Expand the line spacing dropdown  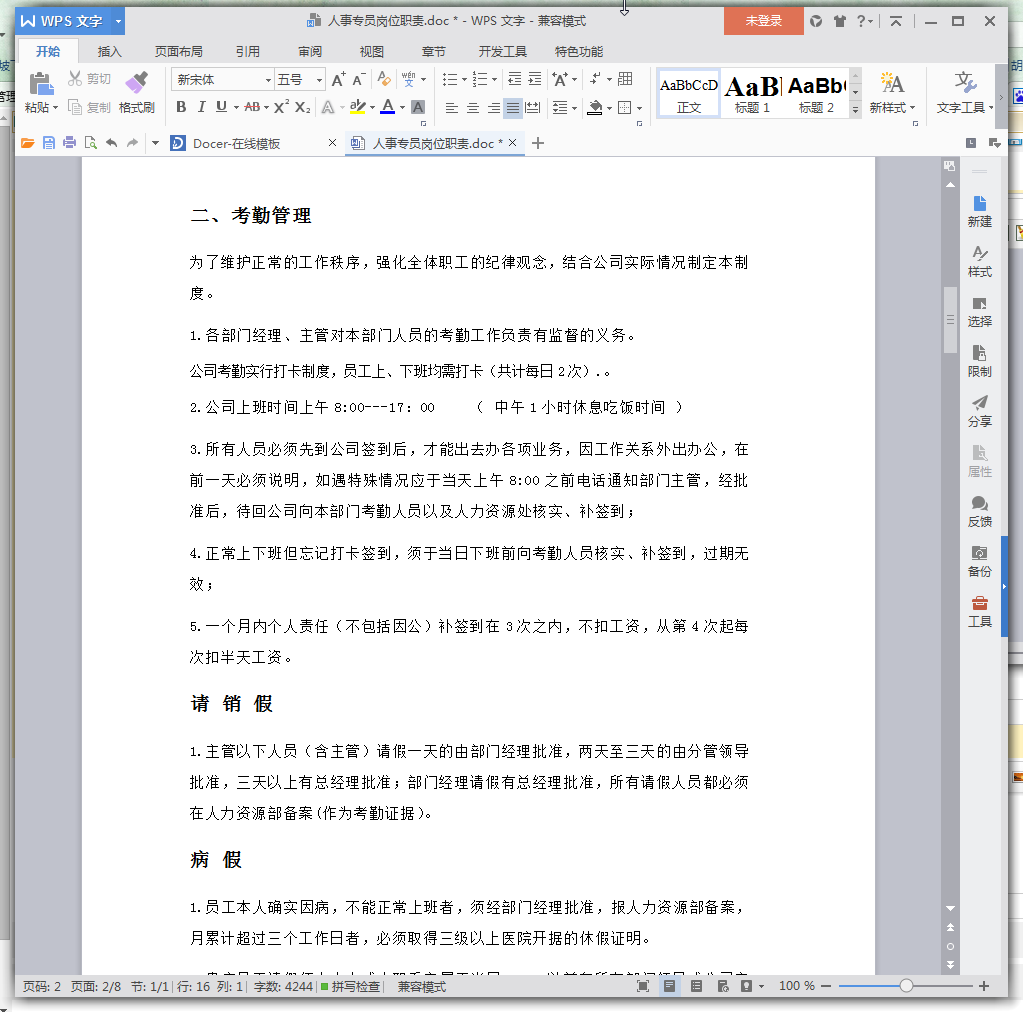574,108
